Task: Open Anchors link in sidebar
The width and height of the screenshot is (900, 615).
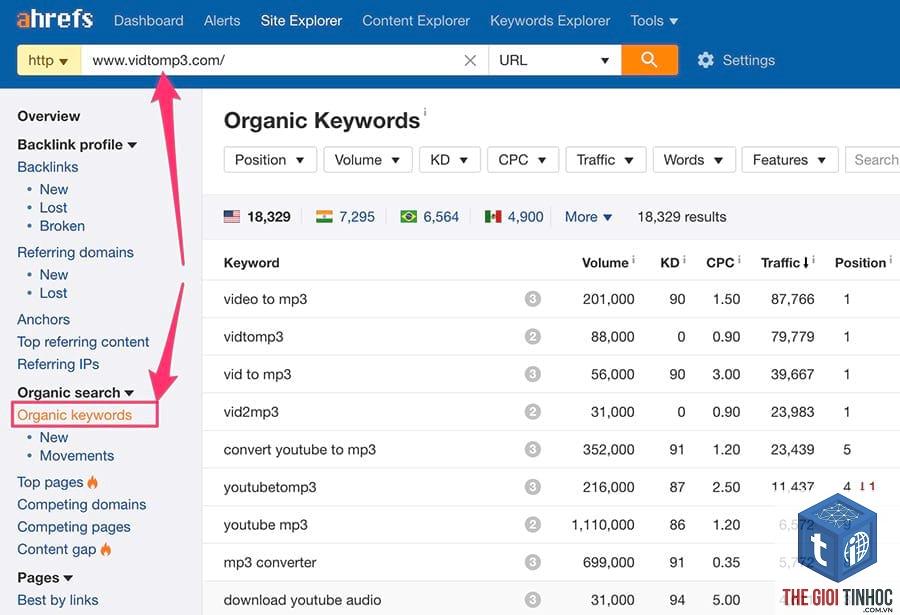Action: 44,319
